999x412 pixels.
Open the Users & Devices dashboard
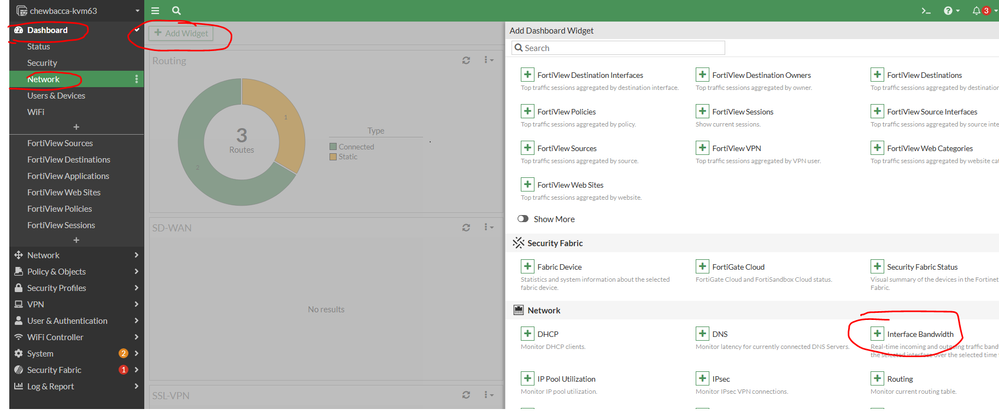pos(56,96)
